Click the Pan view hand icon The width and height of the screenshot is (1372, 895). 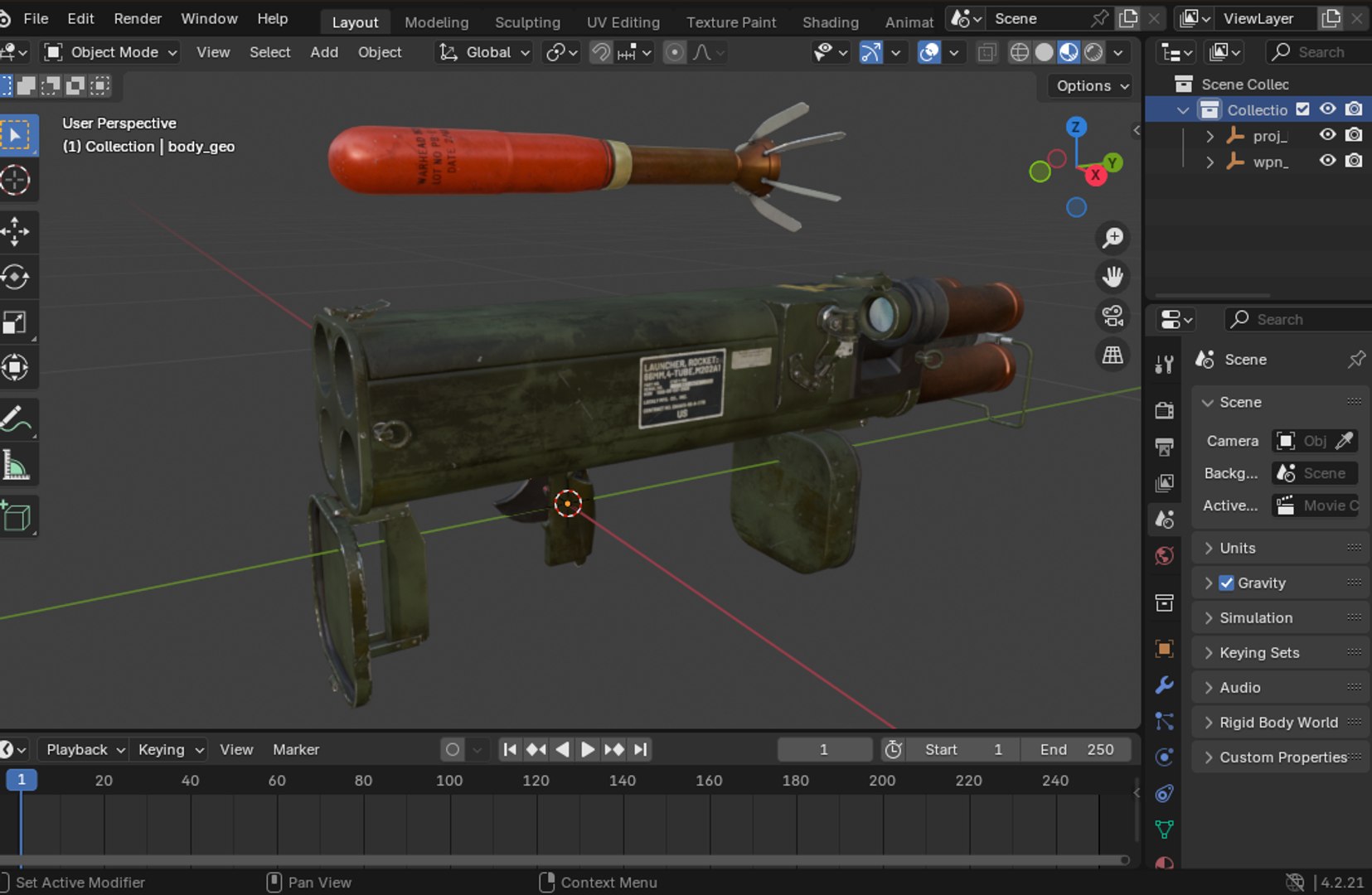(x=1113, y=277)
